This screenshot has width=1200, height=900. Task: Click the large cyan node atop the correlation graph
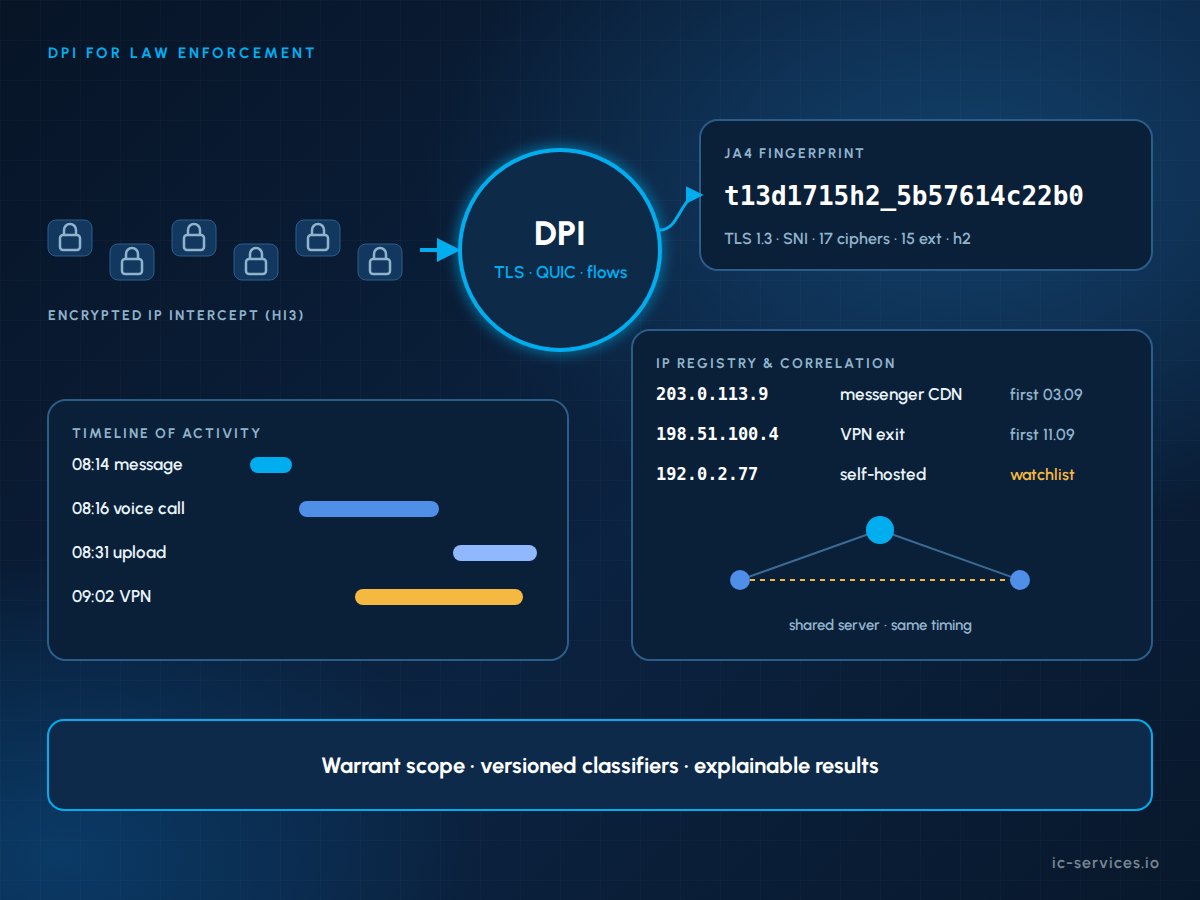pyautogui.click(x=880, y=530)
